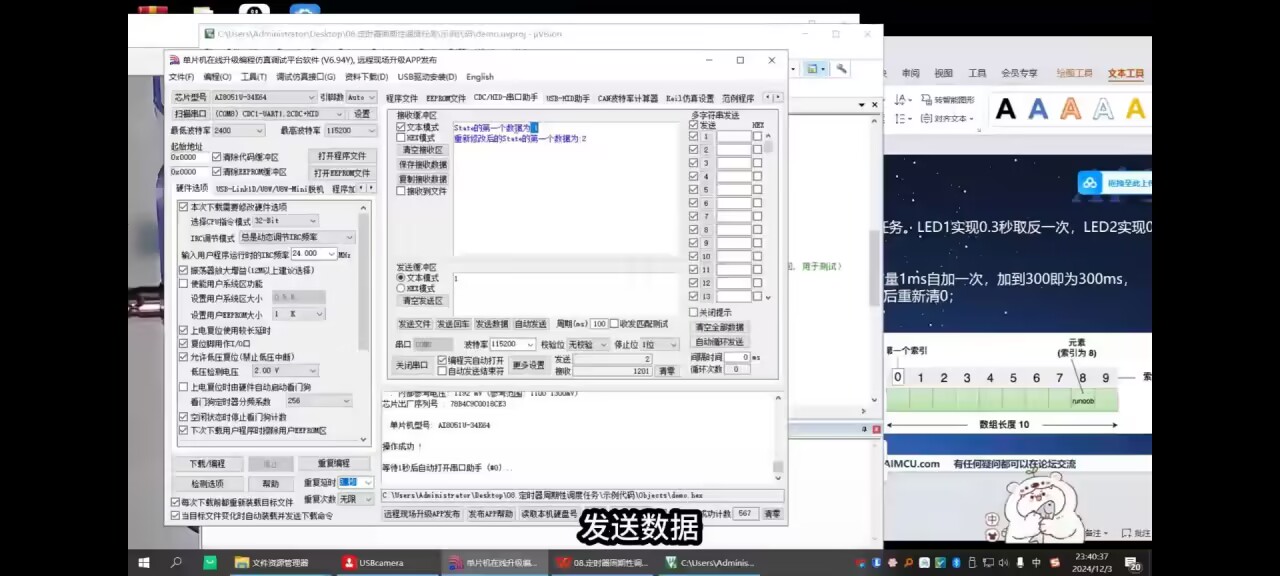Viewport: 1280px width, 576px height.
Task: Click the 清空接收区 button
Action: click(423, 150)
